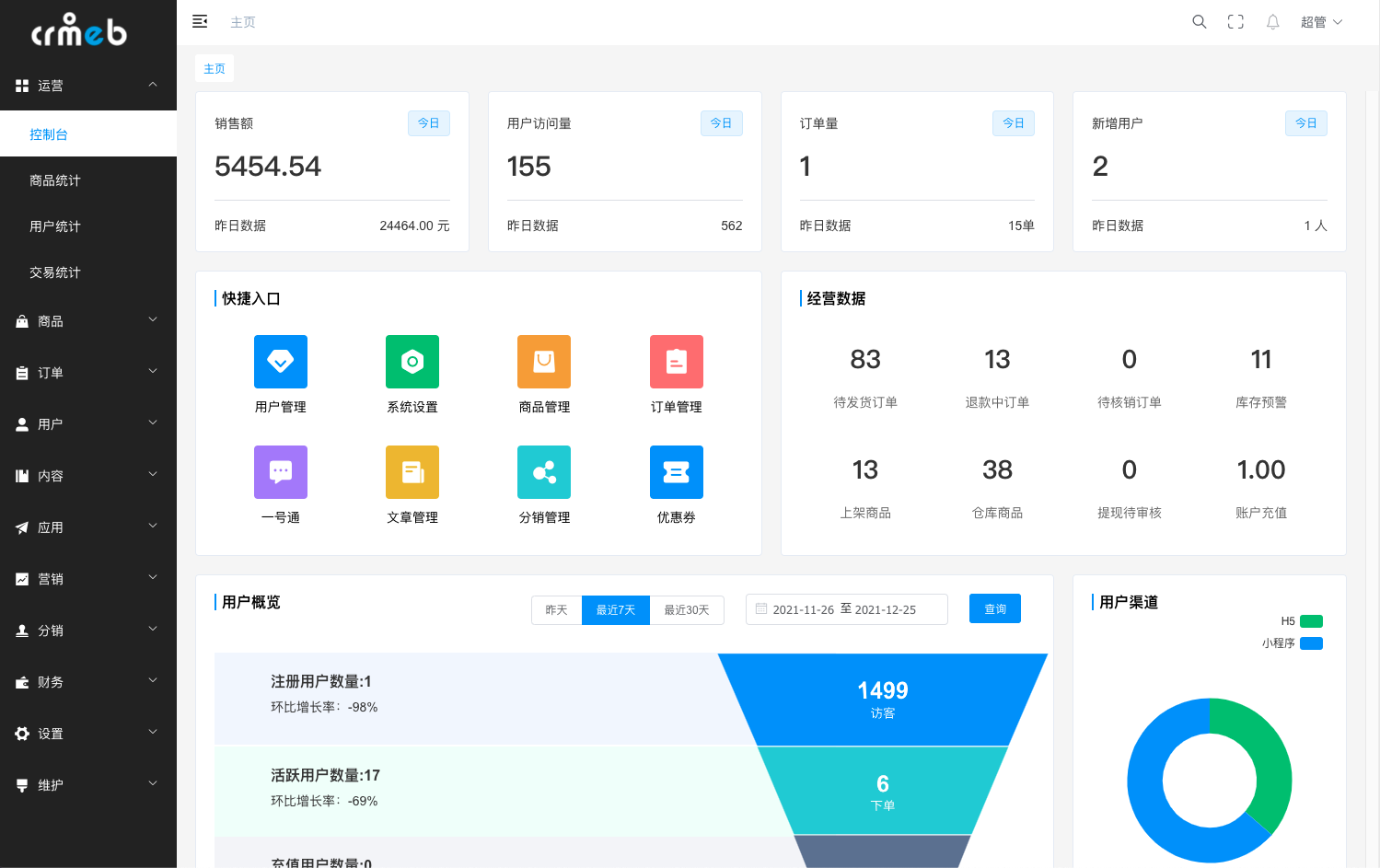Image resolution: width=1380 pixels, height=868 pixels.
Task: Toggle fullscreen with the expand icon
Action: click(x=1235, y=21)
